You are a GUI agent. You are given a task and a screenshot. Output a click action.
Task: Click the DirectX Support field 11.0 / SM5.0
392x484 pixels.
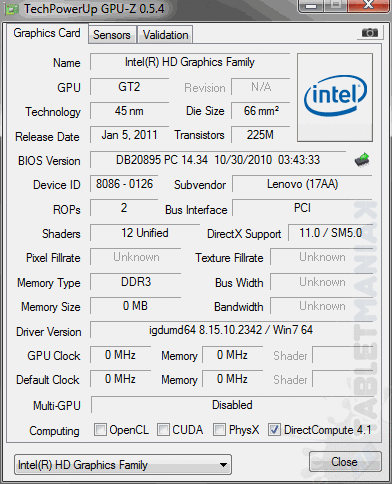[331, 233]
